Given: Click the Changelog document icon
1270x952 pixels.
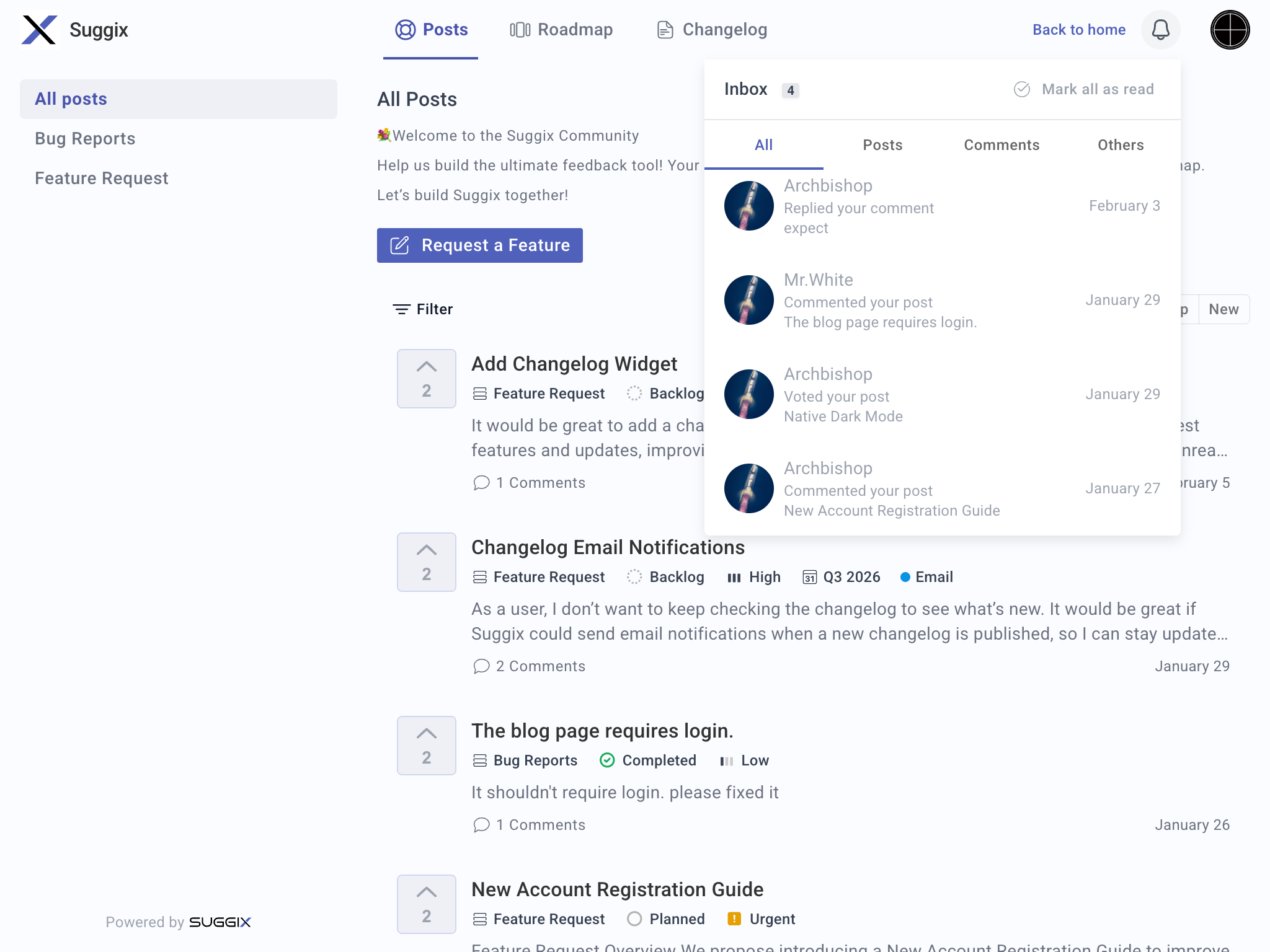Looking at the screenshot, I should 665,30.
